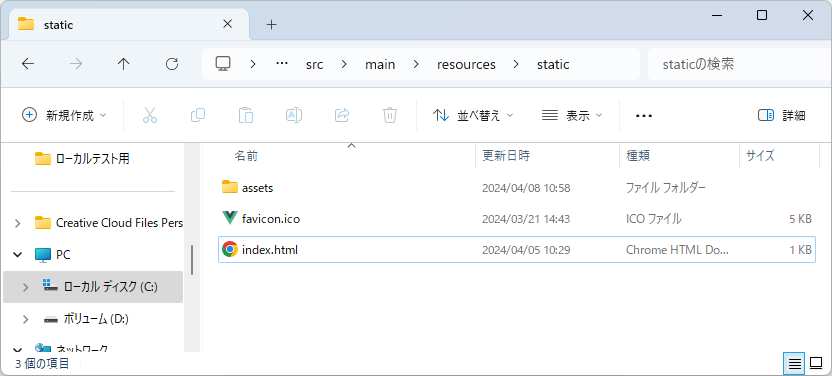This screenshot has height=376, width=832.
Task: Click date 2024/04/08 10:58
Action: click(526, 188)
